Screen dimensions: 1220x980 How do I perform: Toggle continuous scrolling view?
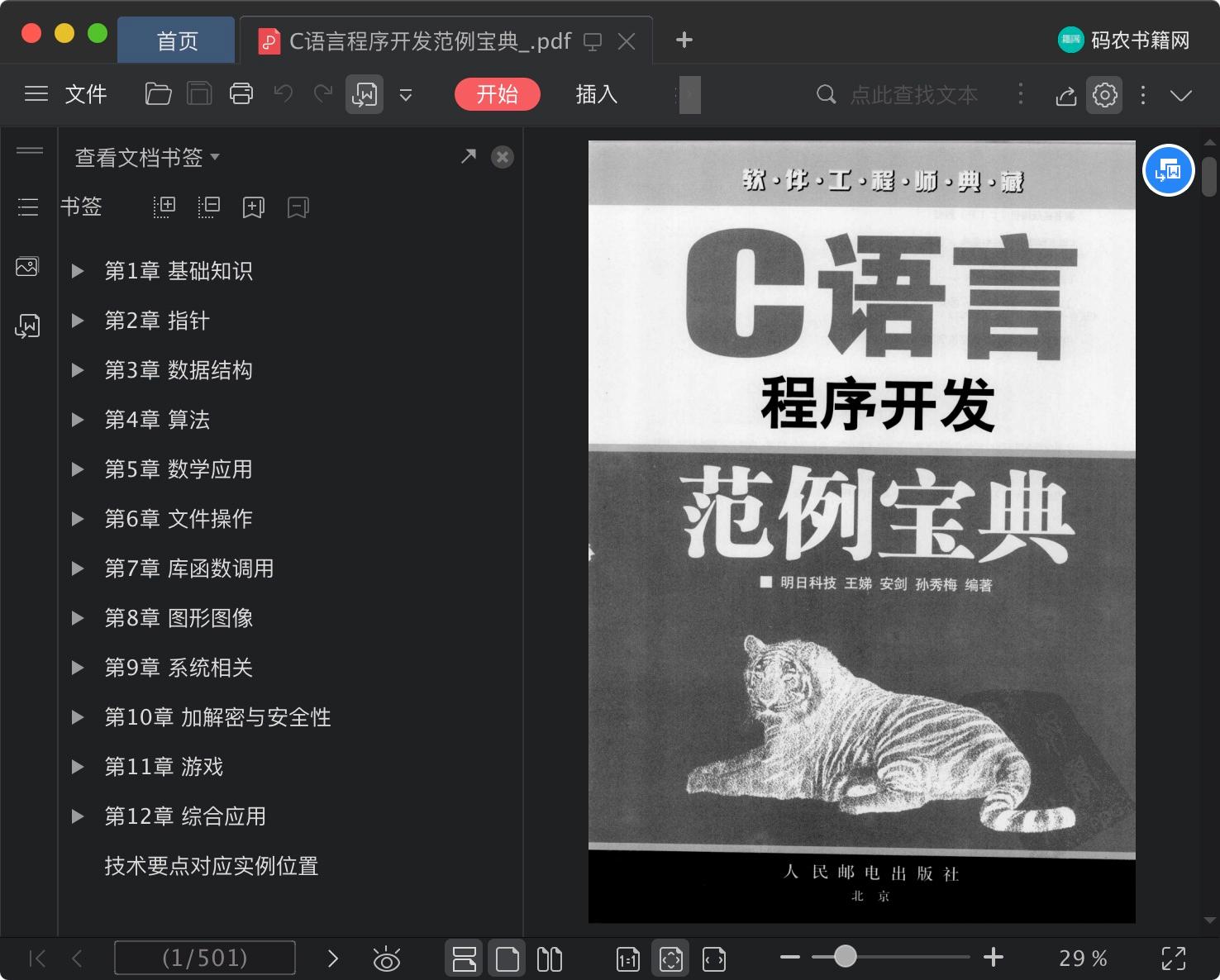coord(465,959)
